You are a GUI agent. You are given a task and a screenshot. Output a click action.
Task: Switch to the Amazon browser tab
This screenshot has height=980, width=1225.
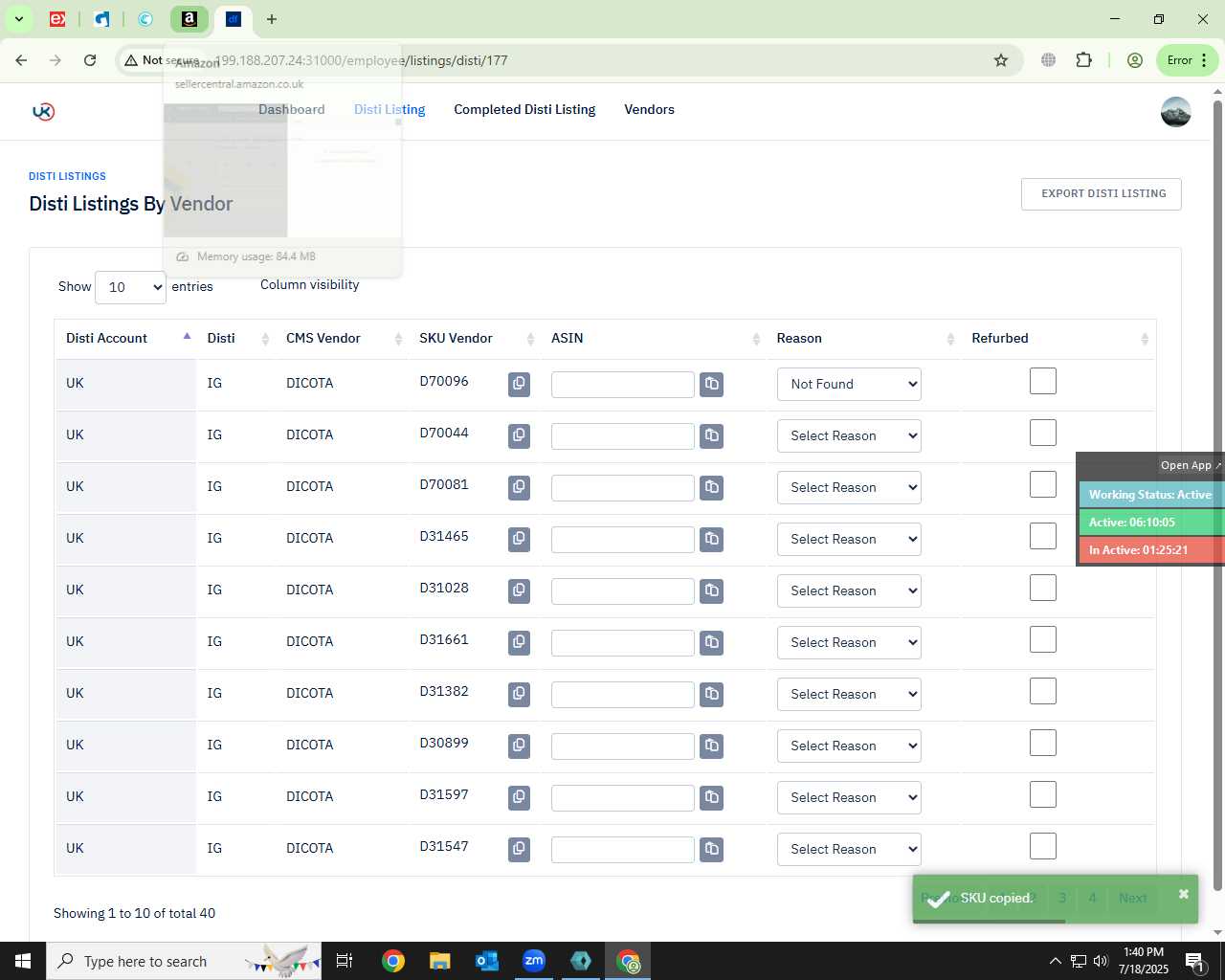tap(189, 19)
